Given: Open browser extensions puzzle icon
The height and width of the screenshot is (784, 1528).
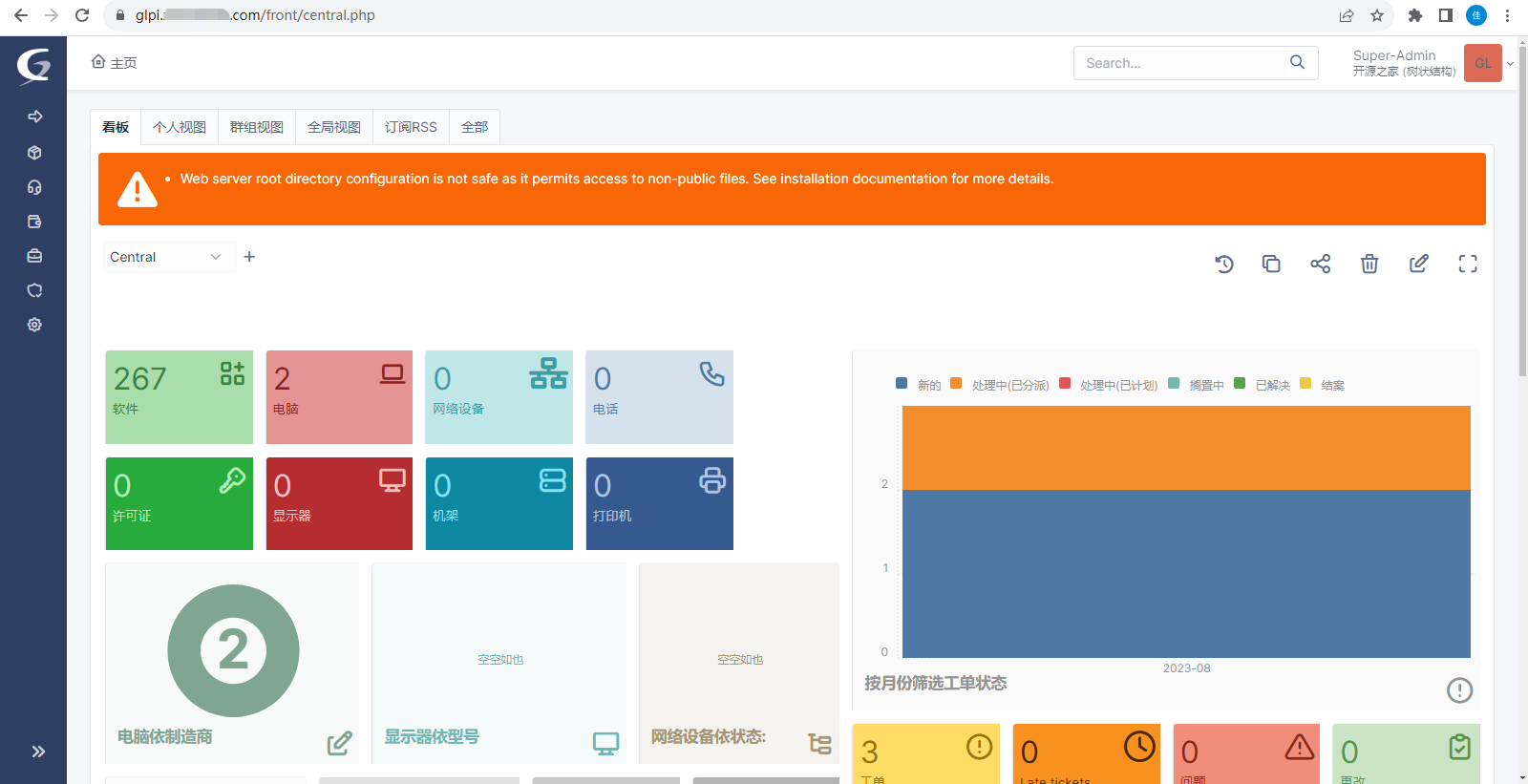Looking at the screenshot, I should point(1415,15).
